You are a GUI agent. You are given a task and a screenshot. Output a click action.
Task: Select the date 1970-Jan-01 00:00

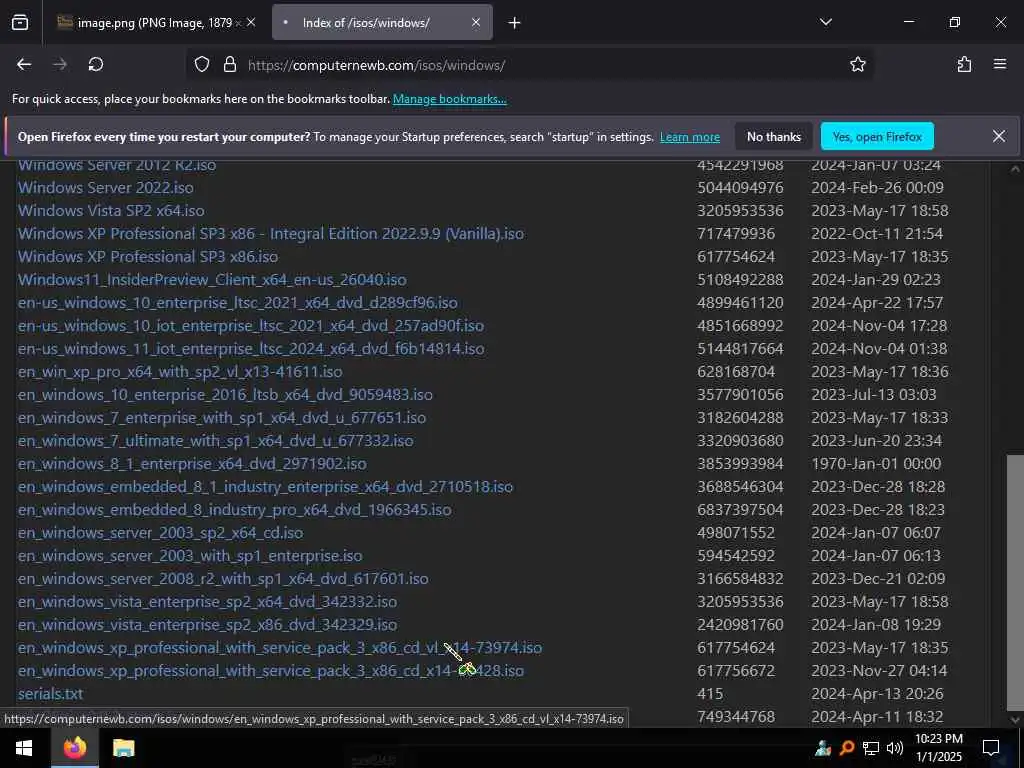click(x=876, y=464)
